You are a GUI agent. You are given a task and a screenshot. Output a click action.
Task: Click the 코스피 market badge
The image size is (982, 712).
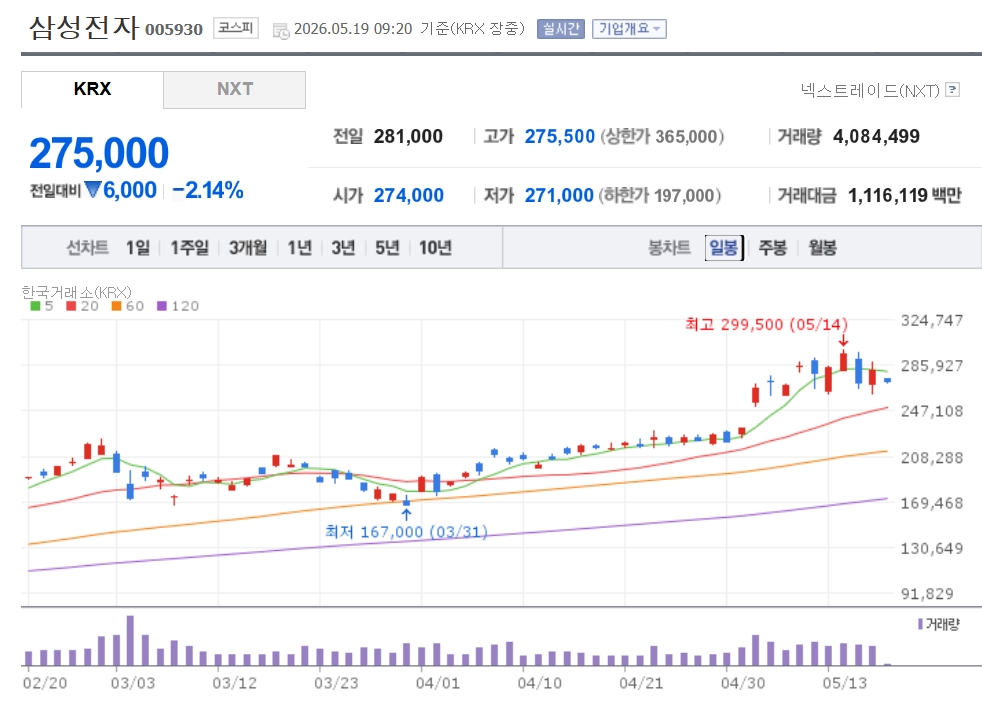click(x=235, y=28)
